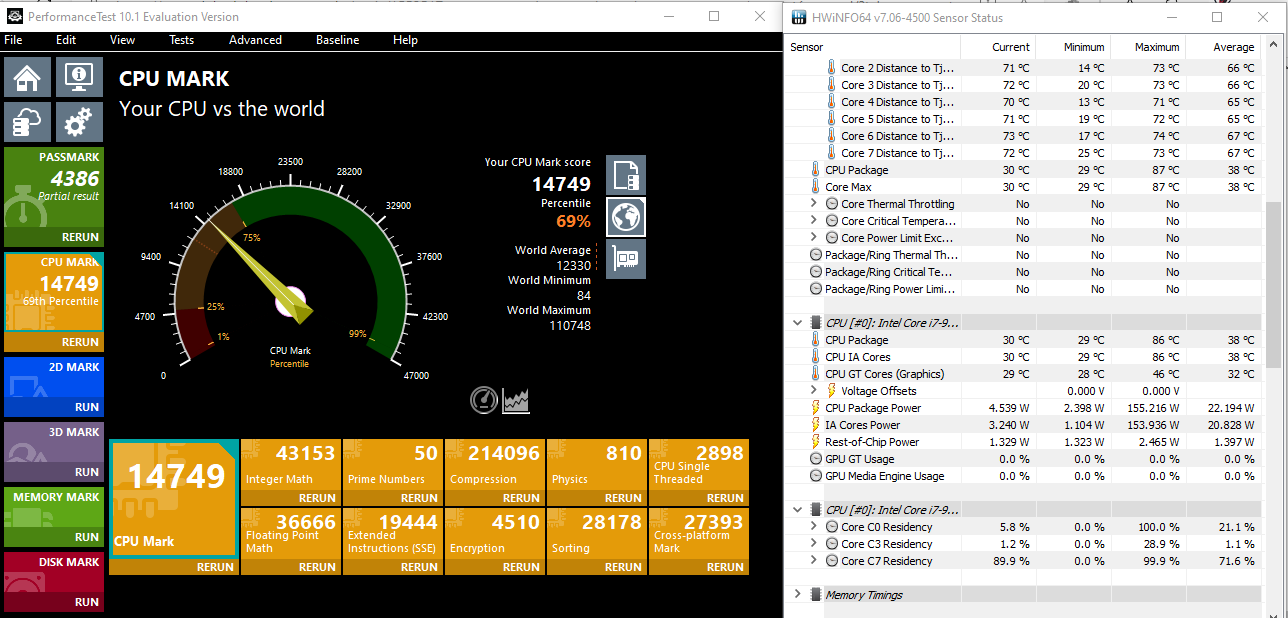This screenshot has width=1288, height=618.
Task: Open the Baseline menu
Action: (x=337, y=40)
